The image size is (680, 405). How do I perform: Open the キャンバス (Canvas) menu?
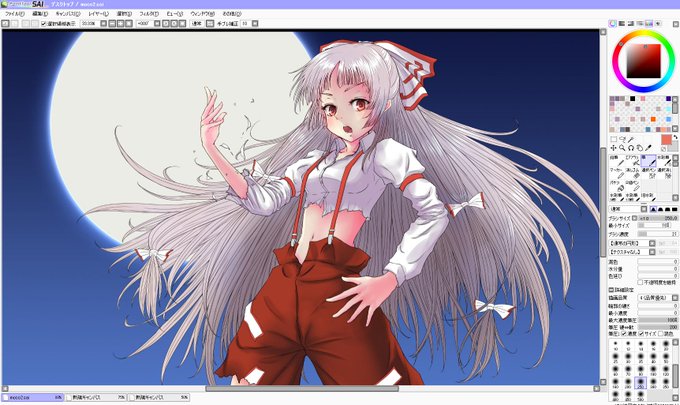tap(68, 14)
